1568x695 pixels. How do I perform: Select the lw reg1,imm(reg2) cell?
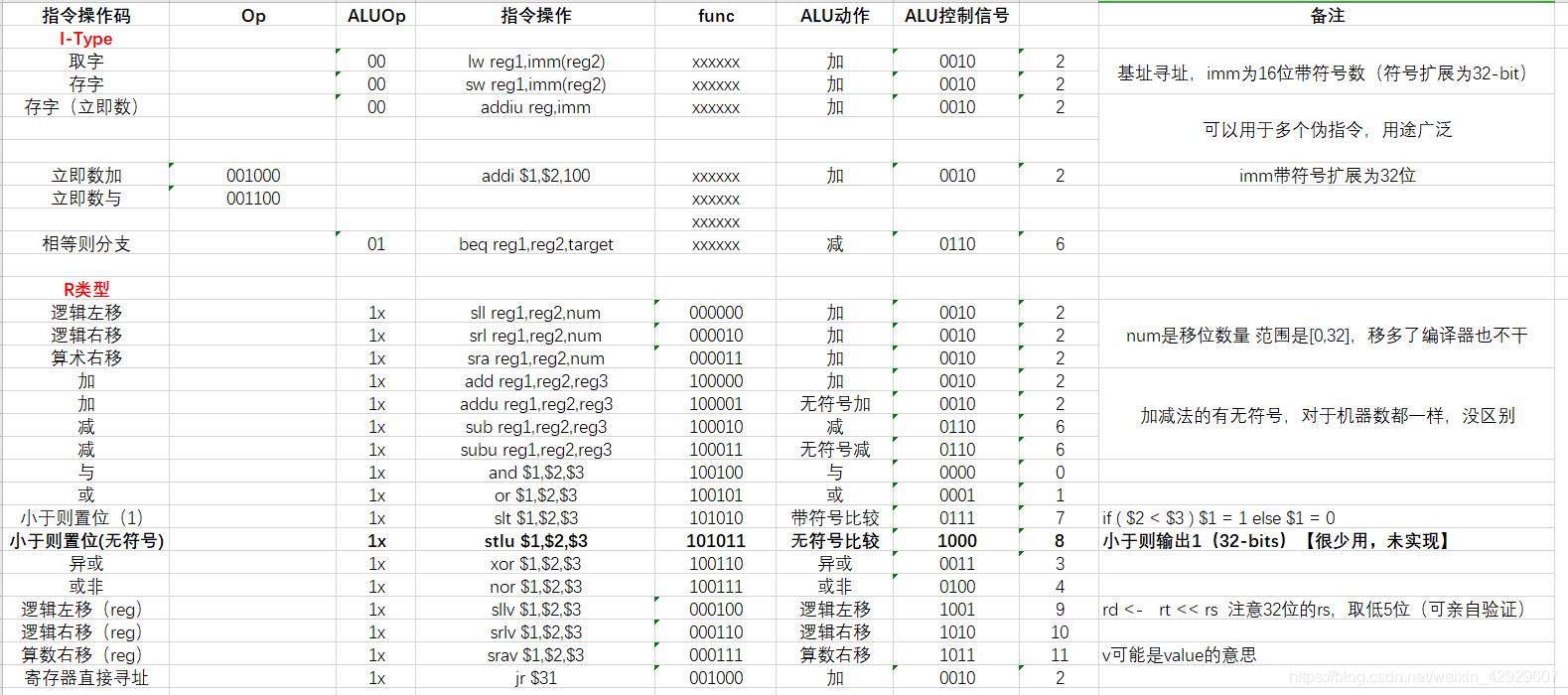[x=535, y=62]
